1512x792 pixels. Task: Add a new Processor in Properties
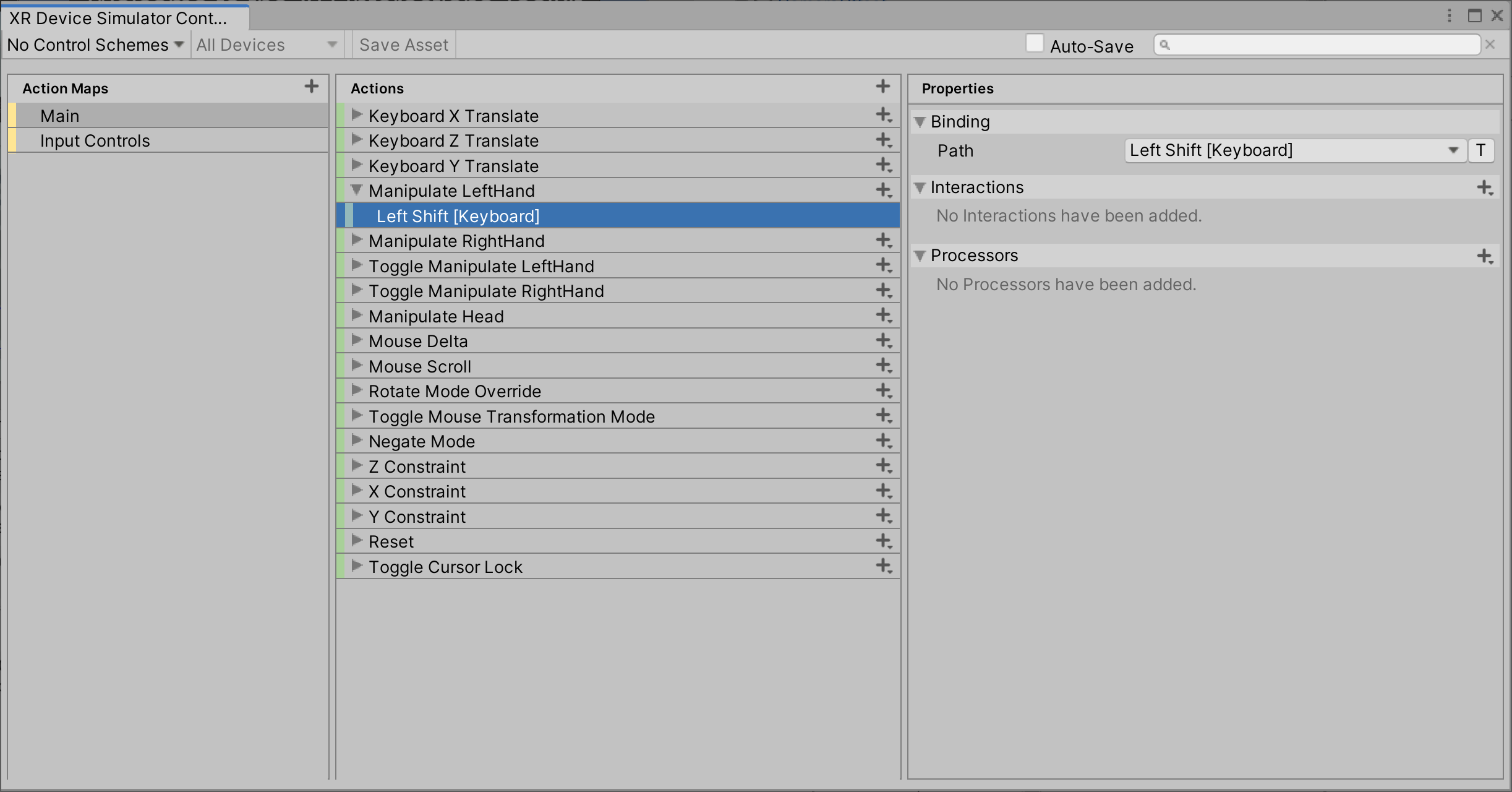(x=1484, y=256)
